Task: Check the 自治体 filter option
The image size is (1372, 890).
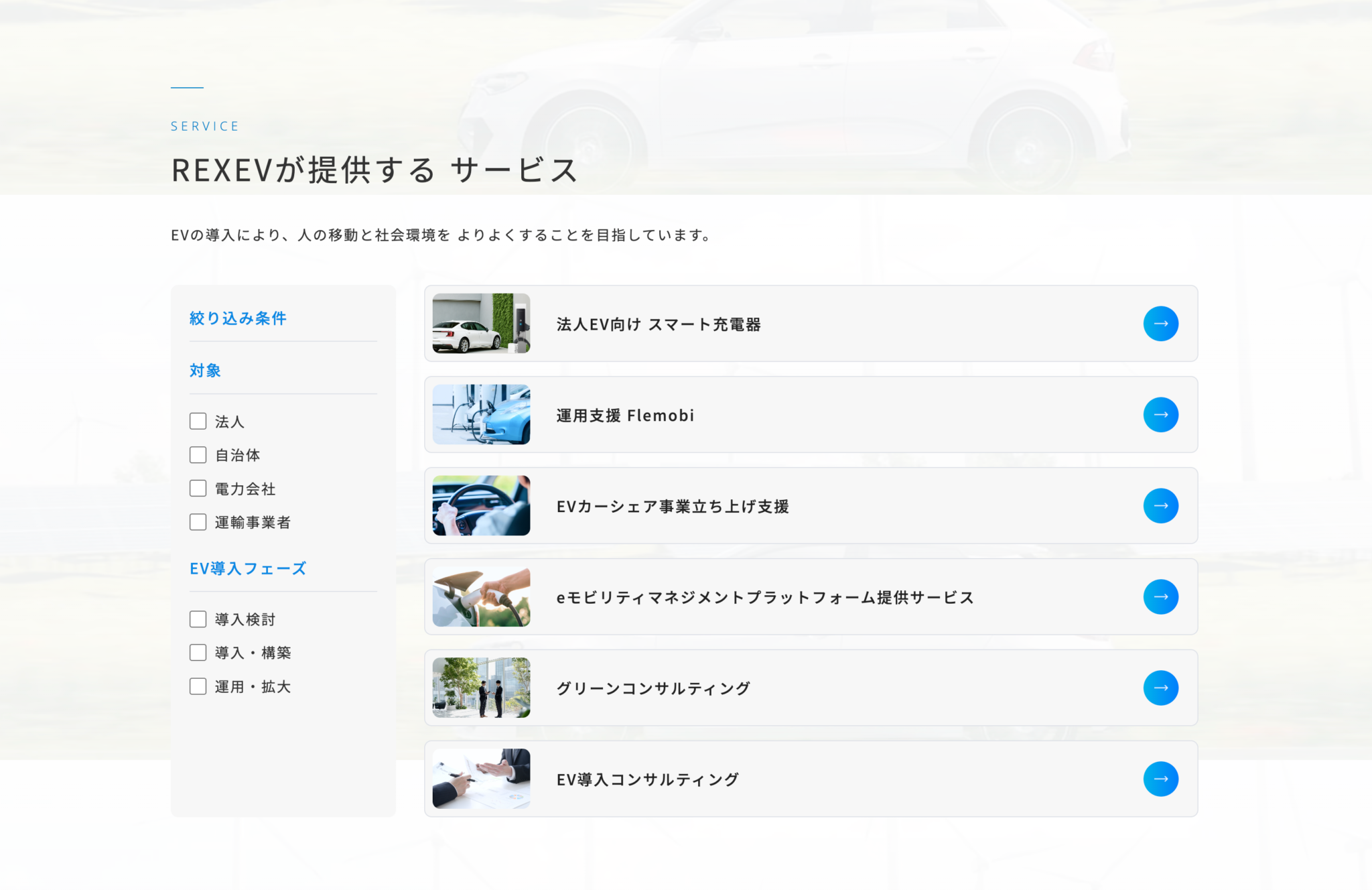Action: click(x=198, y=455)
